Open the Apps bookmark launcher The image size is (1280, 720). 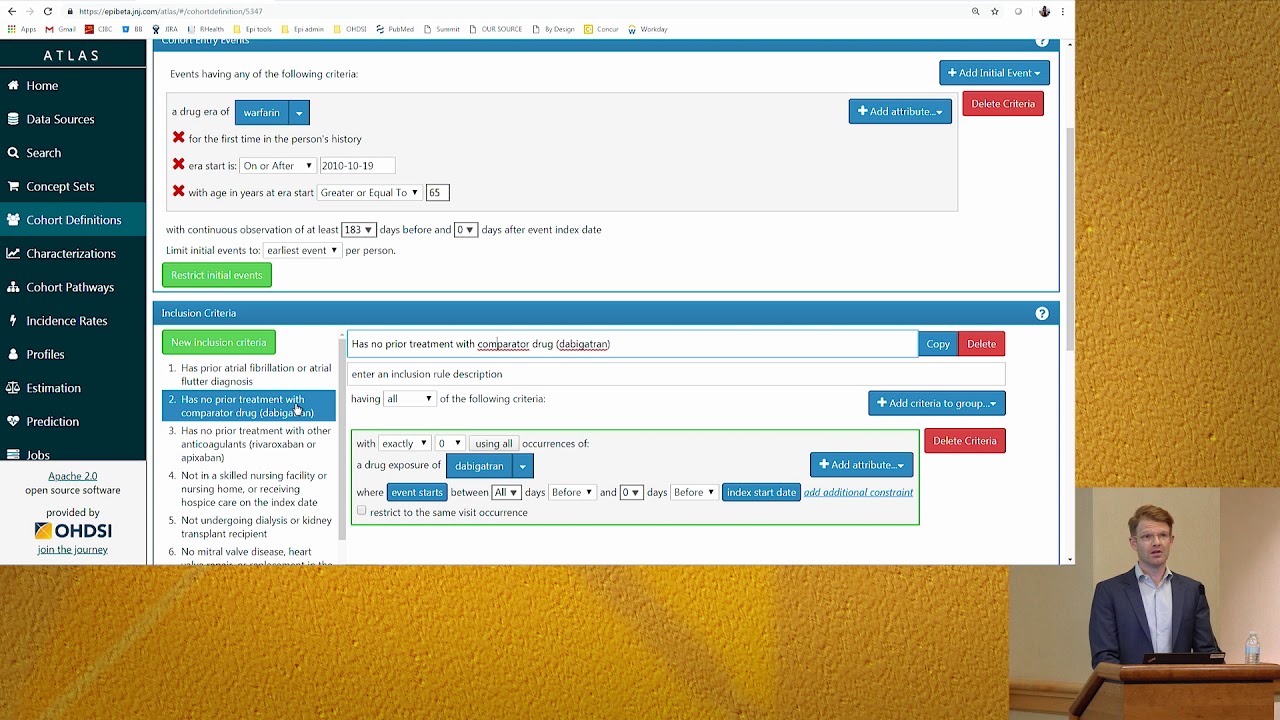[21, 29]
